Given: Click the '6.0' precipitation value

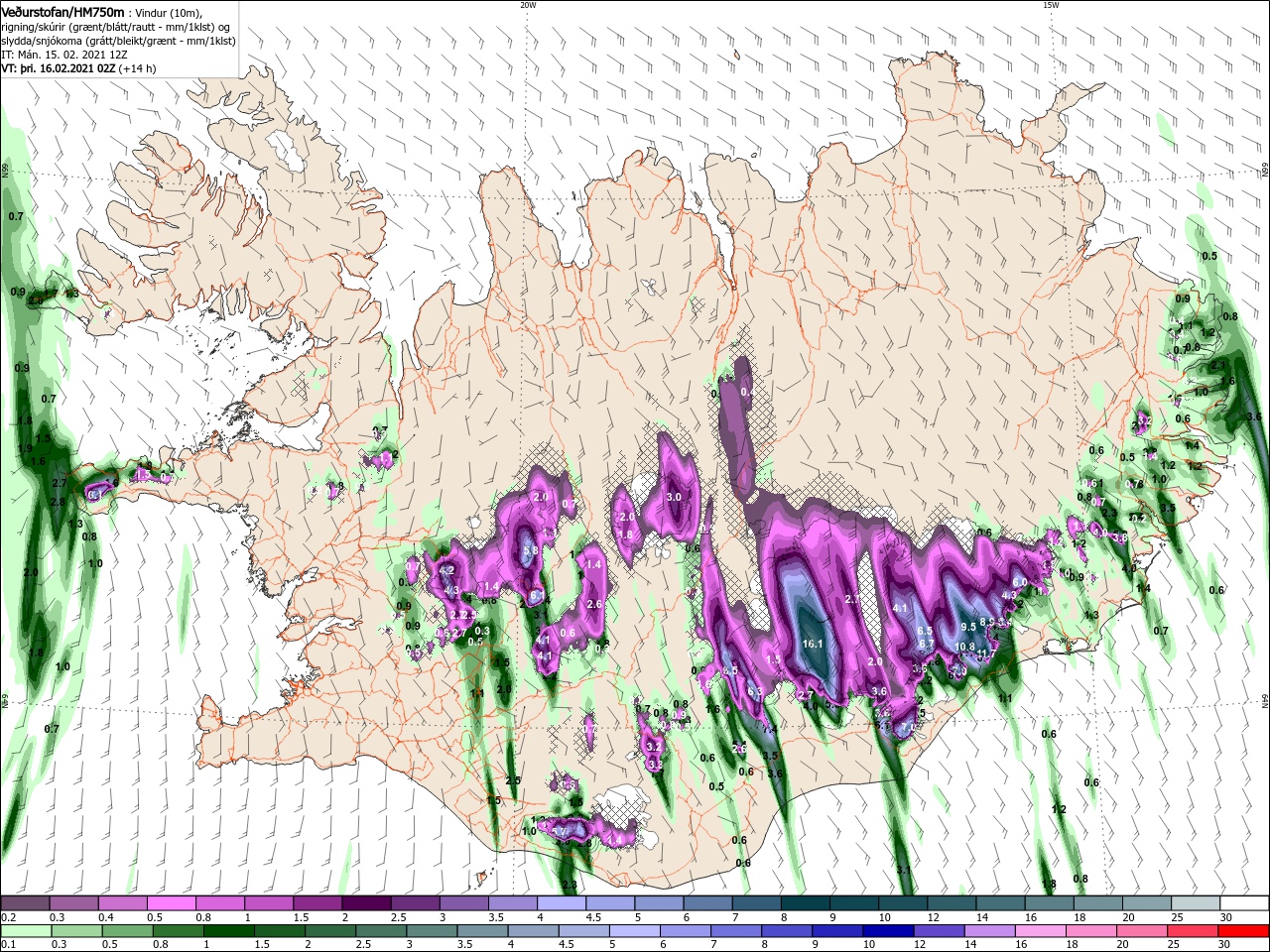Looking at the screenshot, I should (x=1019, y=582).
